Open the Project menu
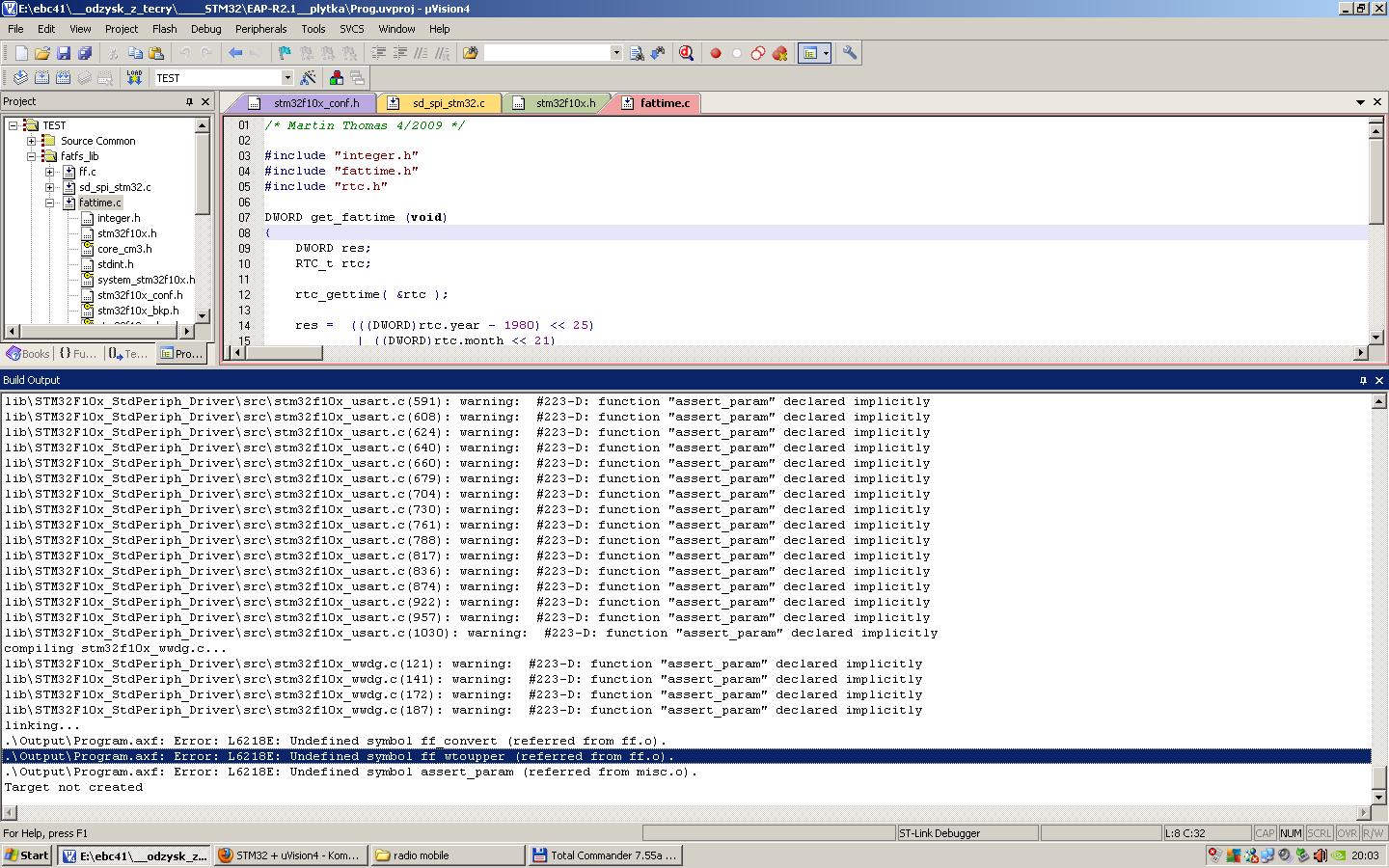 [122, 29]
